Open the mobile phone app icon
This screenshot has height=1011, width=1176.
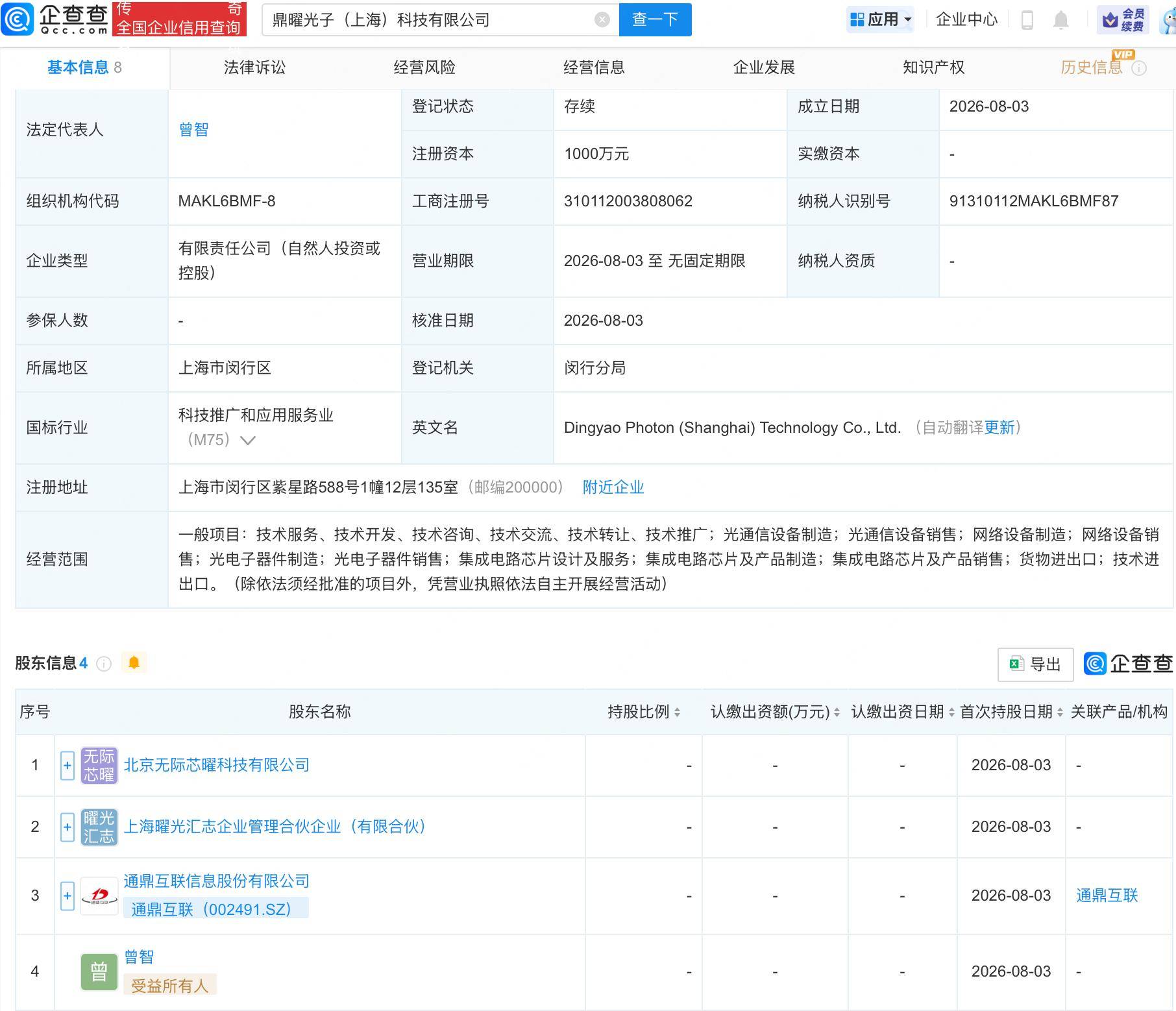pyautogui.click(x=1027, y=20)
